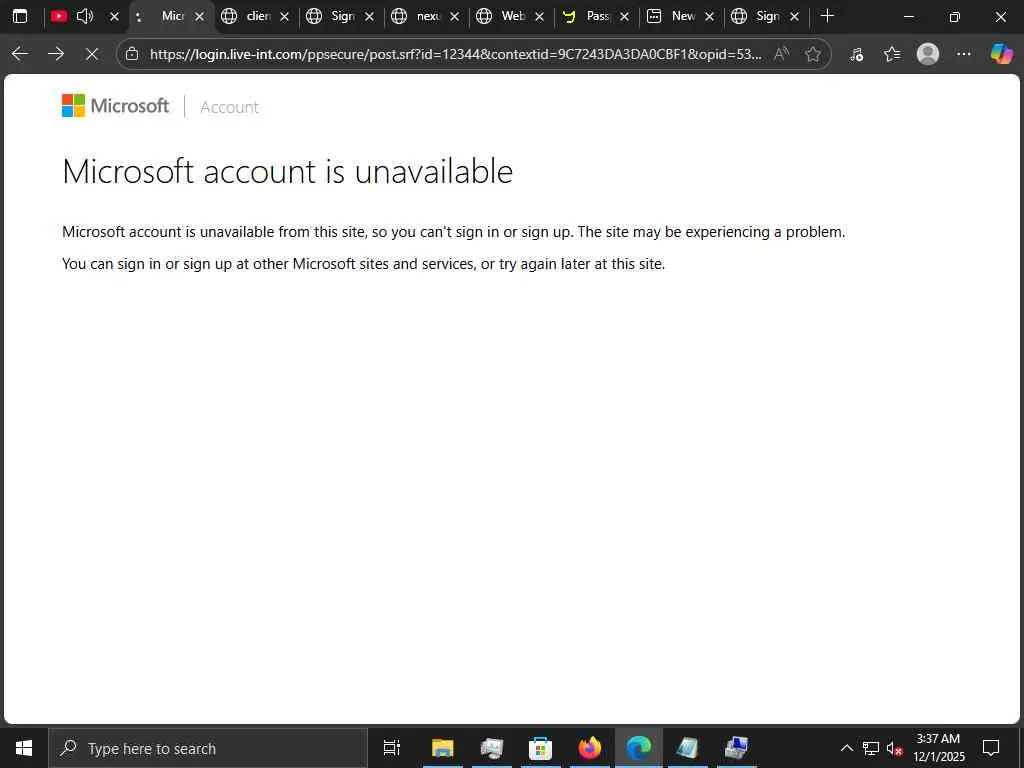This screenshot has height=768, width=1024.
Task: Switch to the 'Web' tab
Action: tap(503, 16)
